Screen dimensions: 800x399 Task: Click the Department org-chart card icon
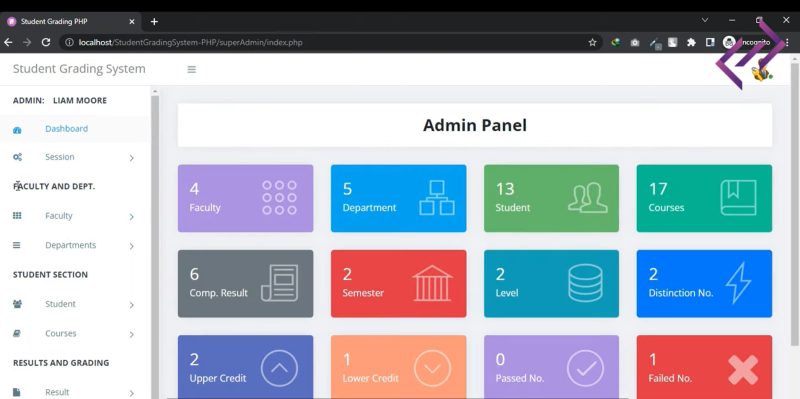(437, 197)
